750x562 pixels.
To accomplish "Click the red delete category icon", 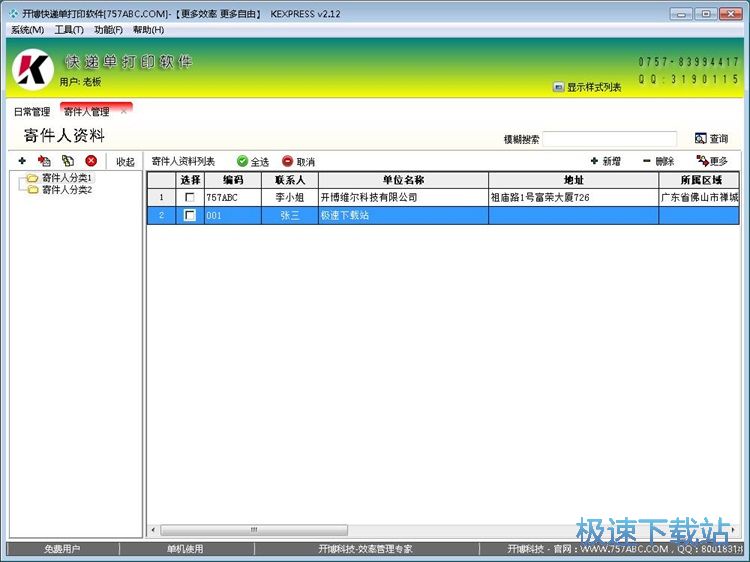I will [91, 161].
